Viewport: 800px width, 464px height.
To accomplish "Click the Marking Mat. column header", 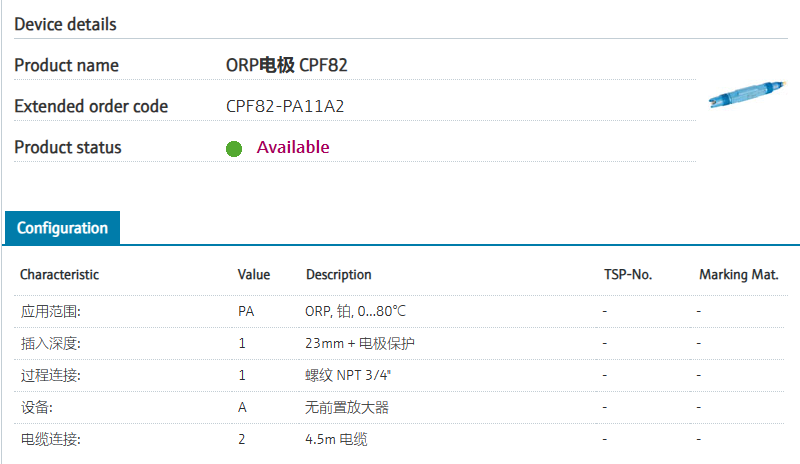I will [738, 275].
